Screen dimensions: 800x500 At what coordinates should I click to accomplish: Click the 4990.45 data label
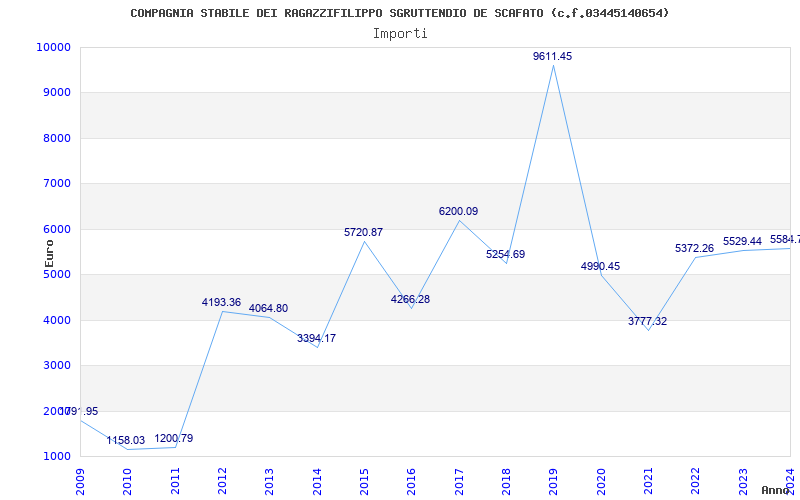coord(600,266)
